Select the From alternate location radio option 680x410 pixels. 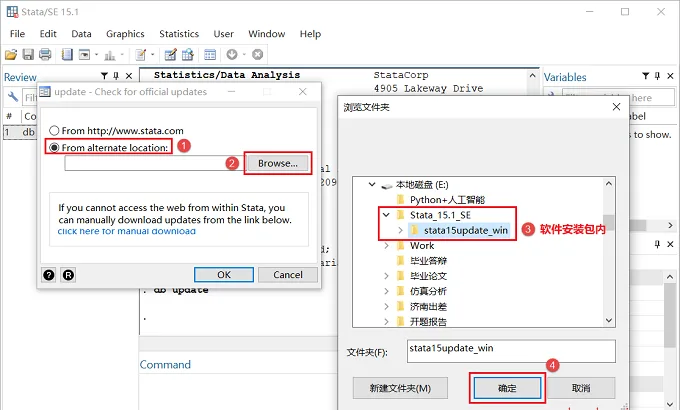pyautogui.click(x=54, y=148)
